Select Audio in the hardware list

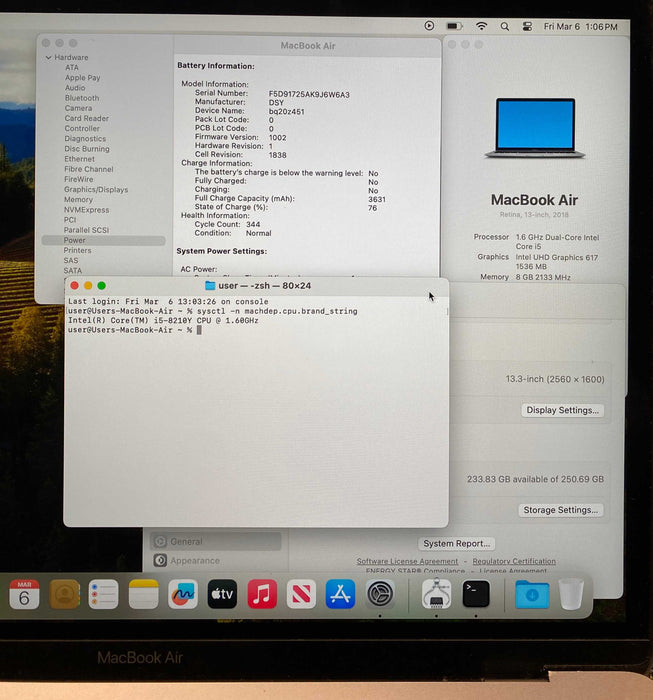75,88
